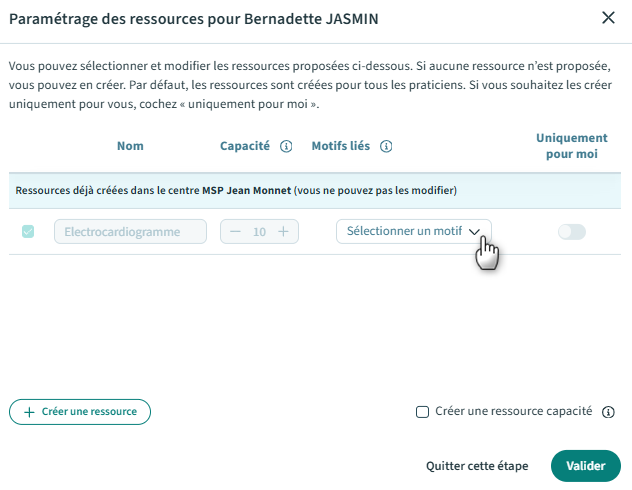The width and height of the screenshot is (632, 490).
Task: Select the Capacité column header
Action: (x=245, y=146)
